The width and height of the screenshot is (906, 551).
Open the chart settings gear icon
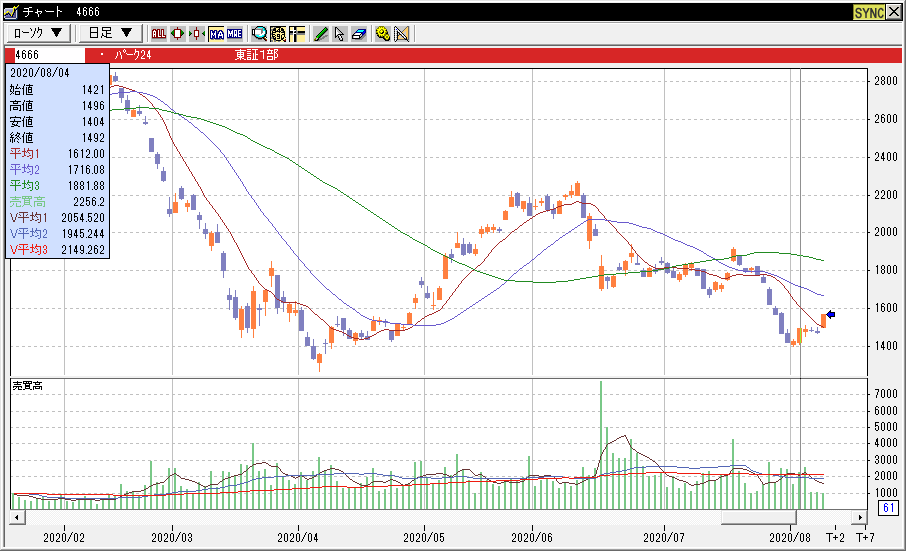pos(383,33)
